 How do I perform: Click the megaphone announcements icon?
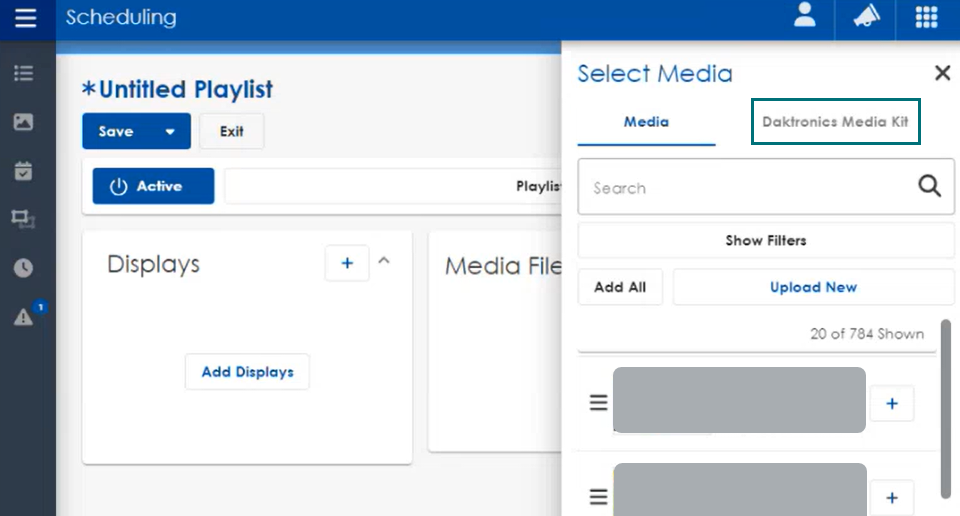pyautogui.click(x=866, y=17)
